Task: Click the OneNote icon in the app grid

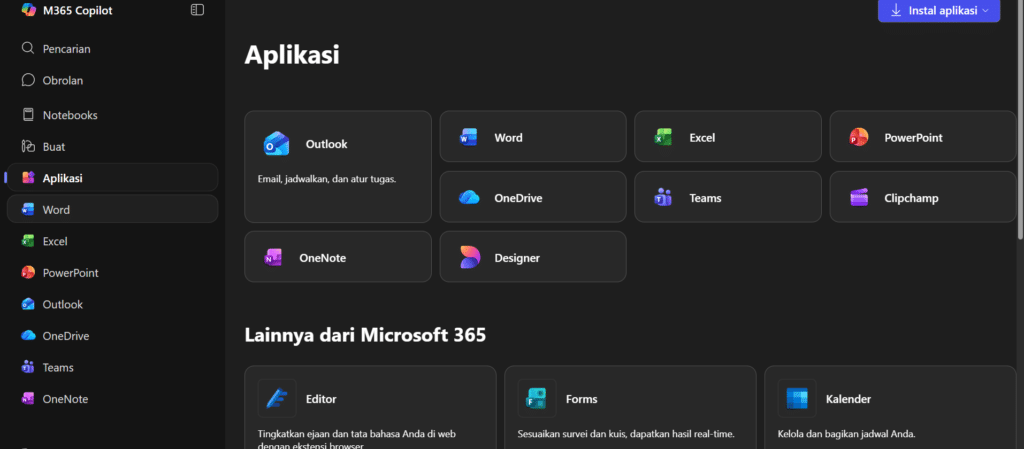Action: [x=273, y=257]
